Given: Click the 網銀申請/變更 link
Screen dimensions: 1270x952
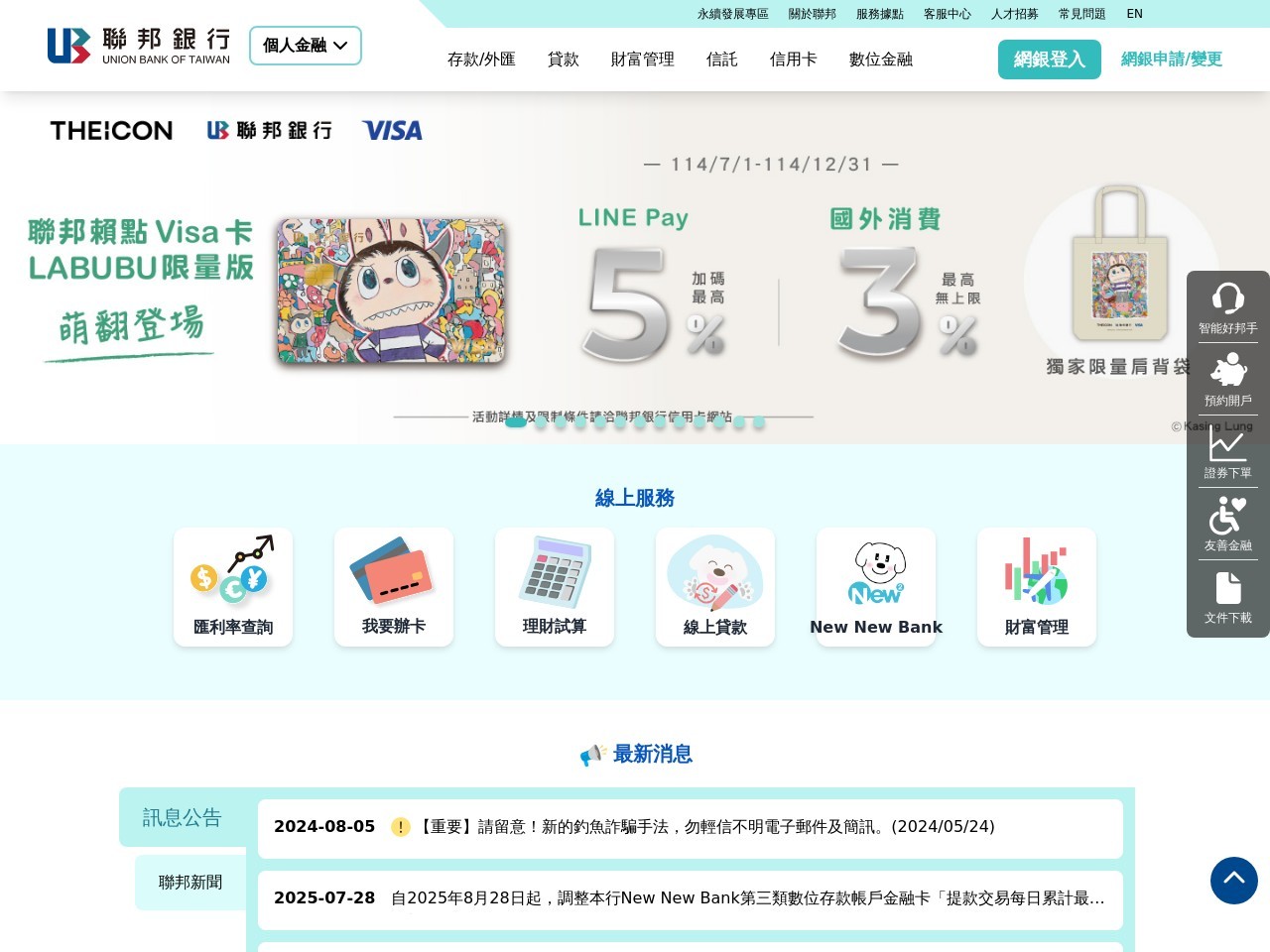Looking at the screenshot, I should (x=1172, y=59).
